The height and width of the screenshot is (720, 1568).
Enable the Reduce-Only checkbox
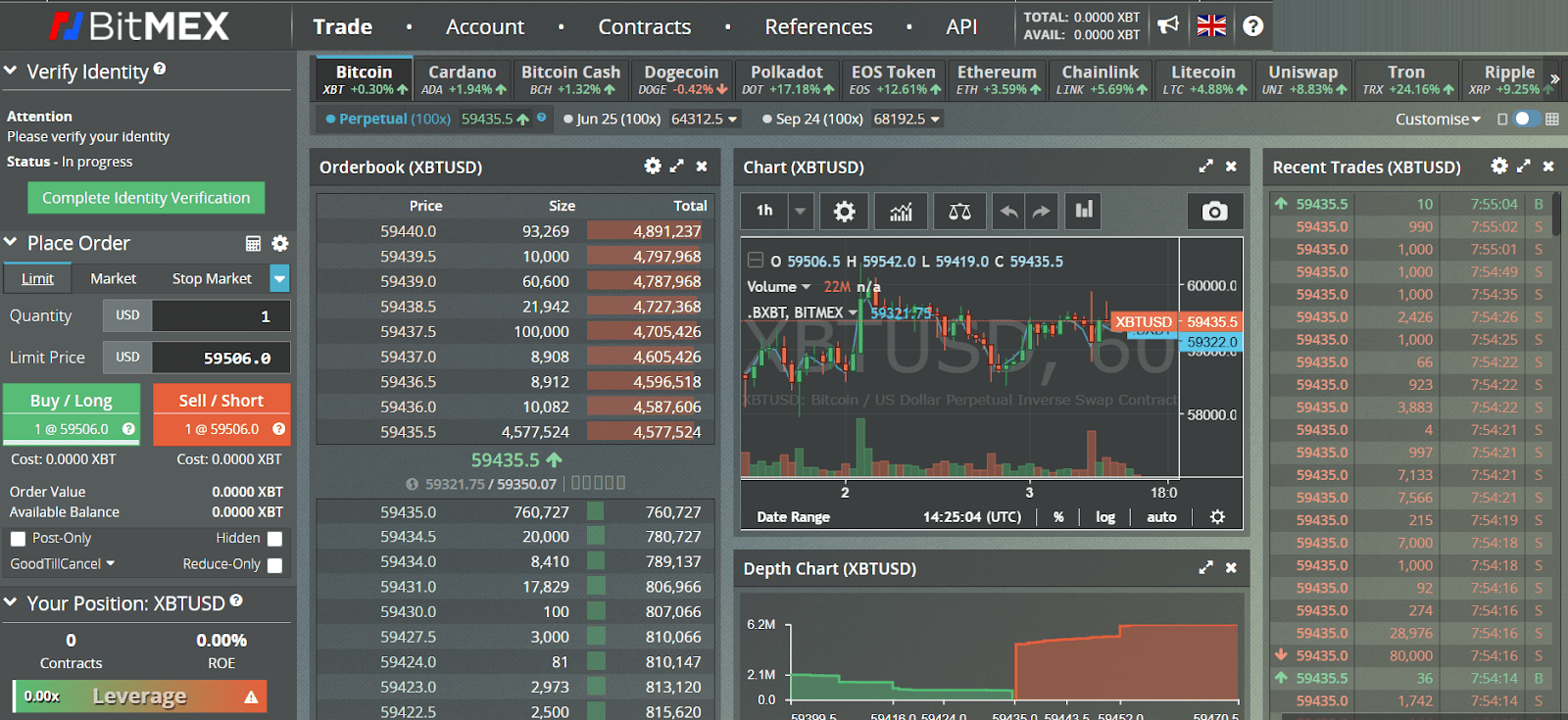click(x=274, y=565)
